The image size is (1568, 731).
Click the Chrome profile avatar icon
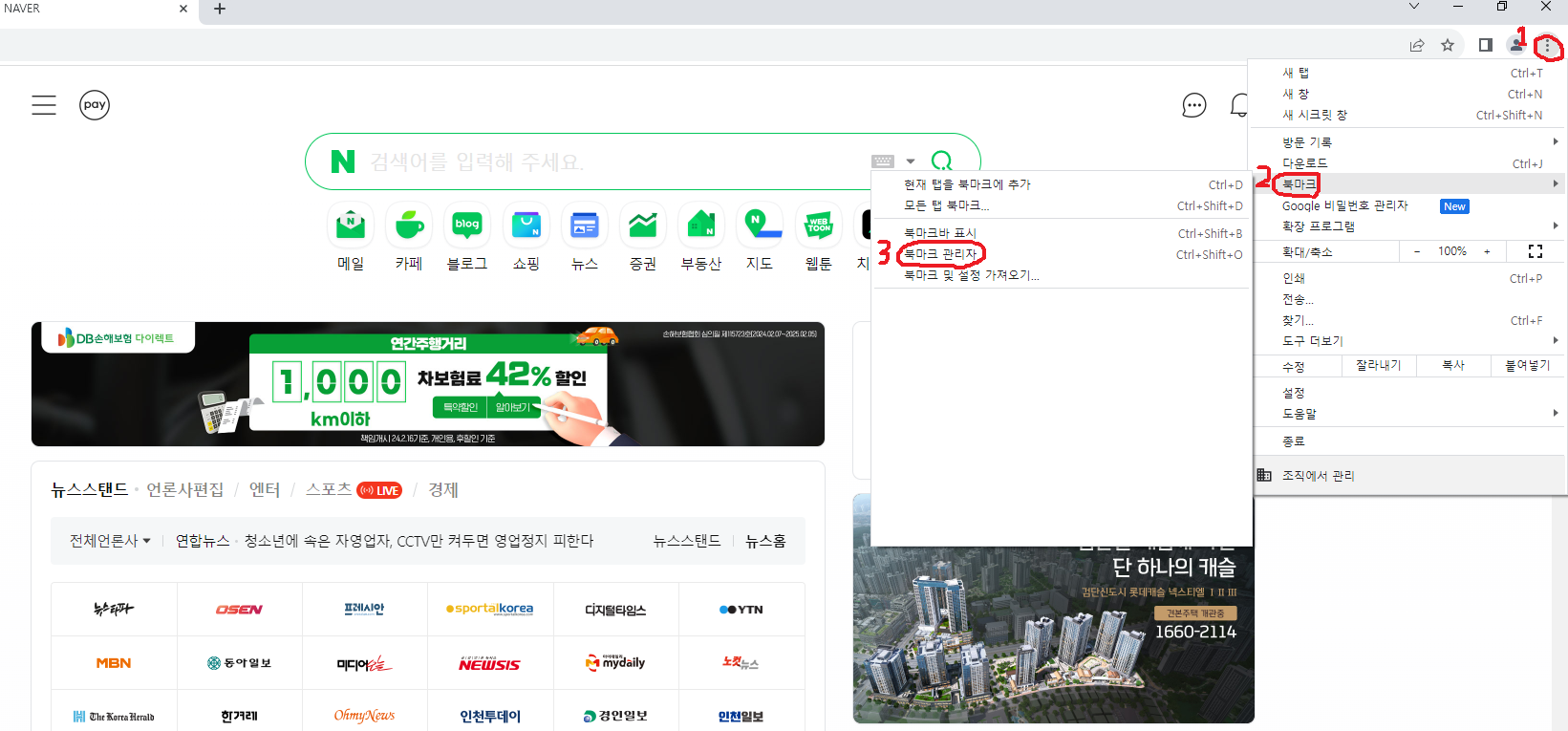(1516, 45)
